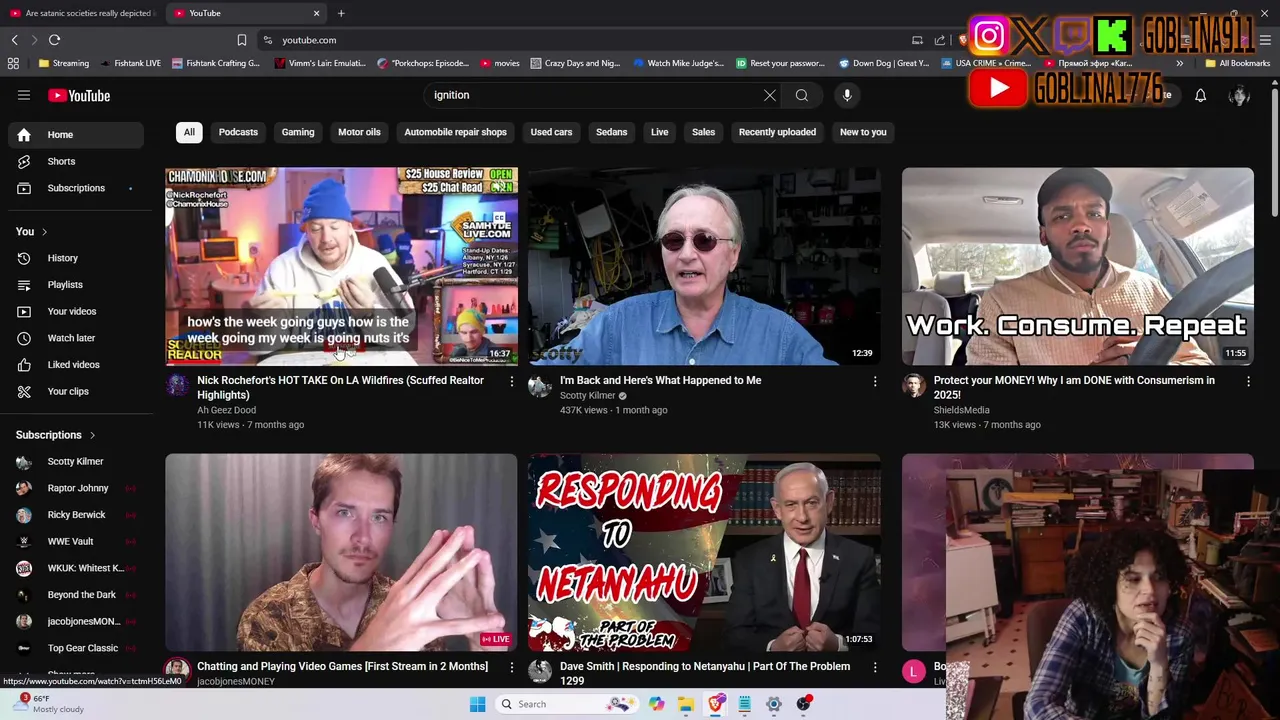Select the Sales filter chip
Viewport: 1280px width, 720px height.
(704, 132)
